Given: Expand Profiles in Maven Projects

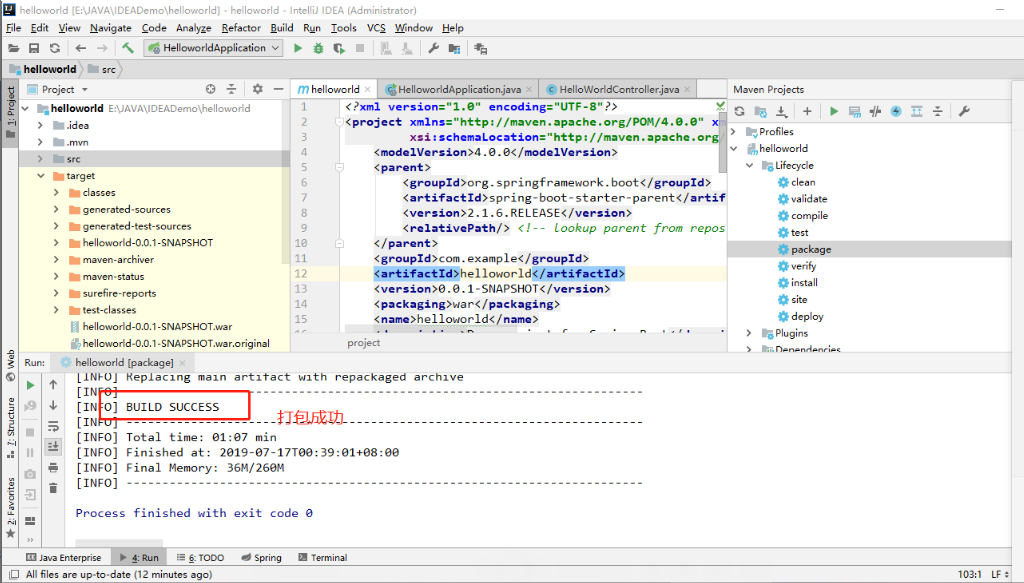Looking at the screenshot, I should (x=733, y=132).
